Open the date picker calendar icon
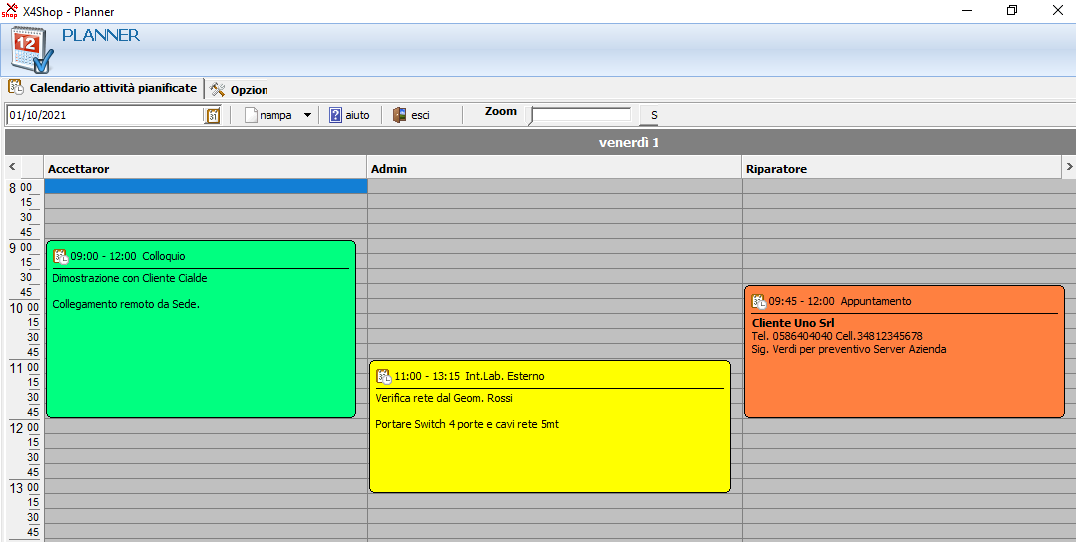The height and width of the screenshot is (542, 1076). click(212, 115)
